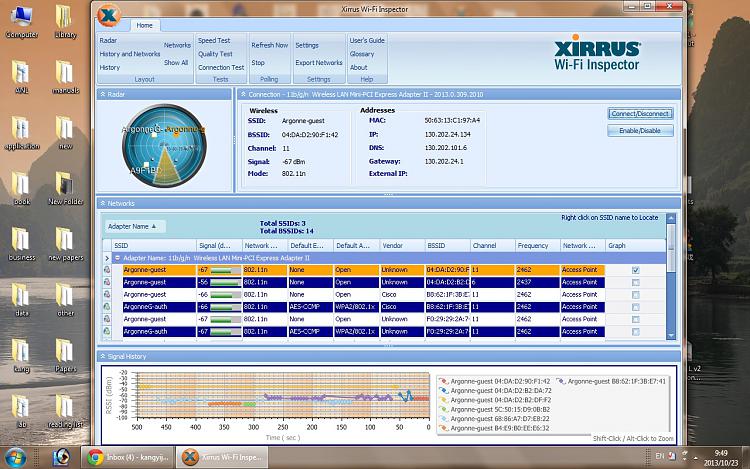Click Export Networks
This screenshot has height=469, width=750.
point(319,63)
